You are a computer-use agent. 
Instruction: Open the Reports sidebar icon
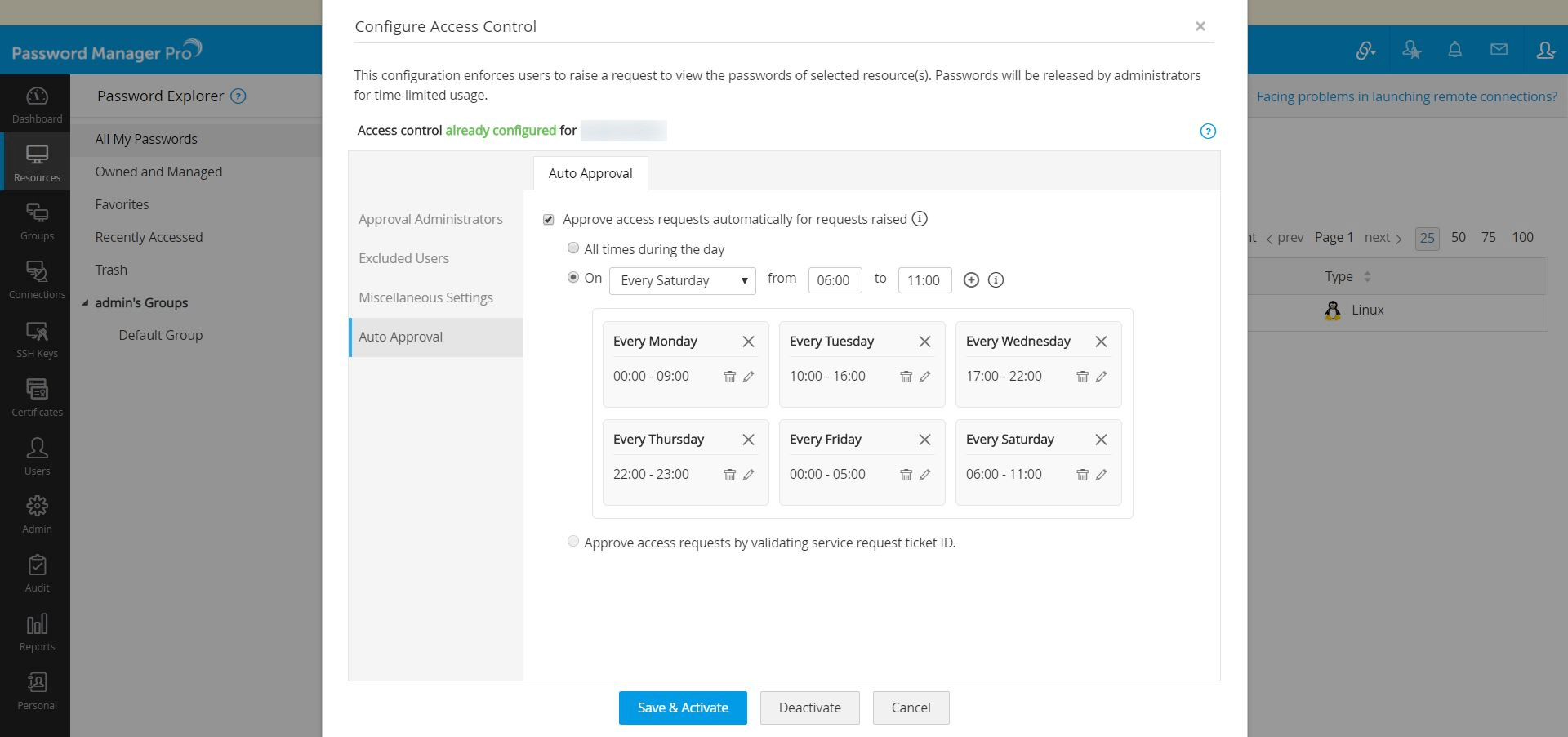coord(36,629)
